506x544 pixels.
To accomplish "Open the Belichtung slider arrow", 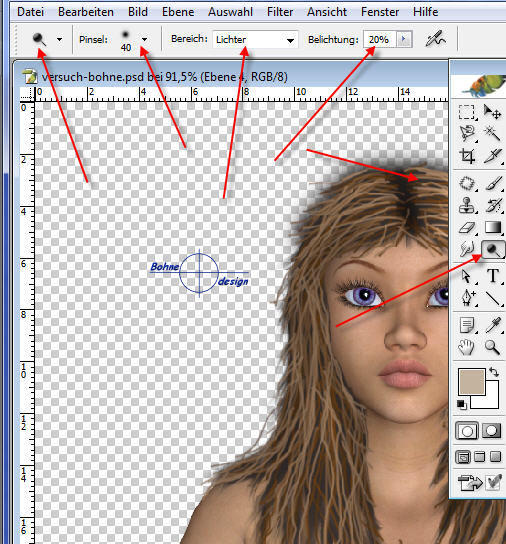I will (x=404, y=39).
